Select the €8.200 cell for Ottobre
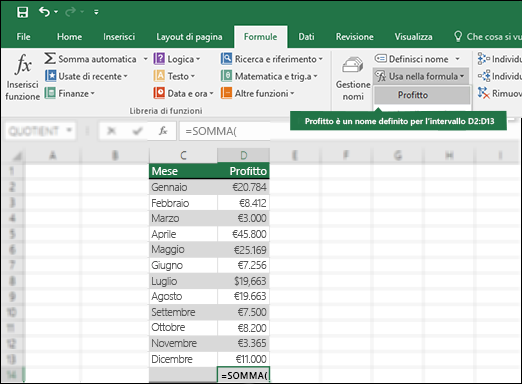 pos(243,328)
